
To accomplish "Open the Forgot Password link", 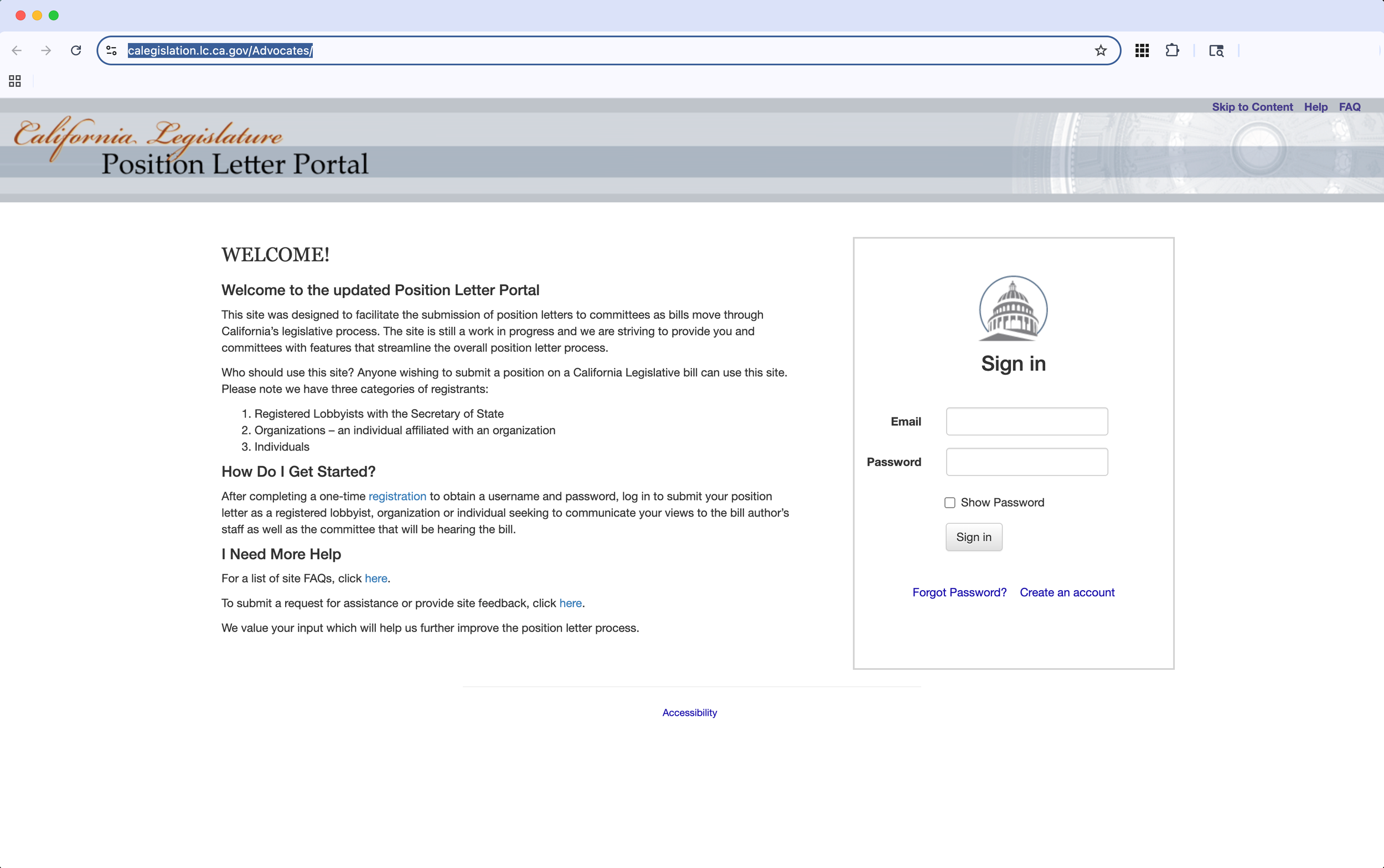I will tap(959, 592).
